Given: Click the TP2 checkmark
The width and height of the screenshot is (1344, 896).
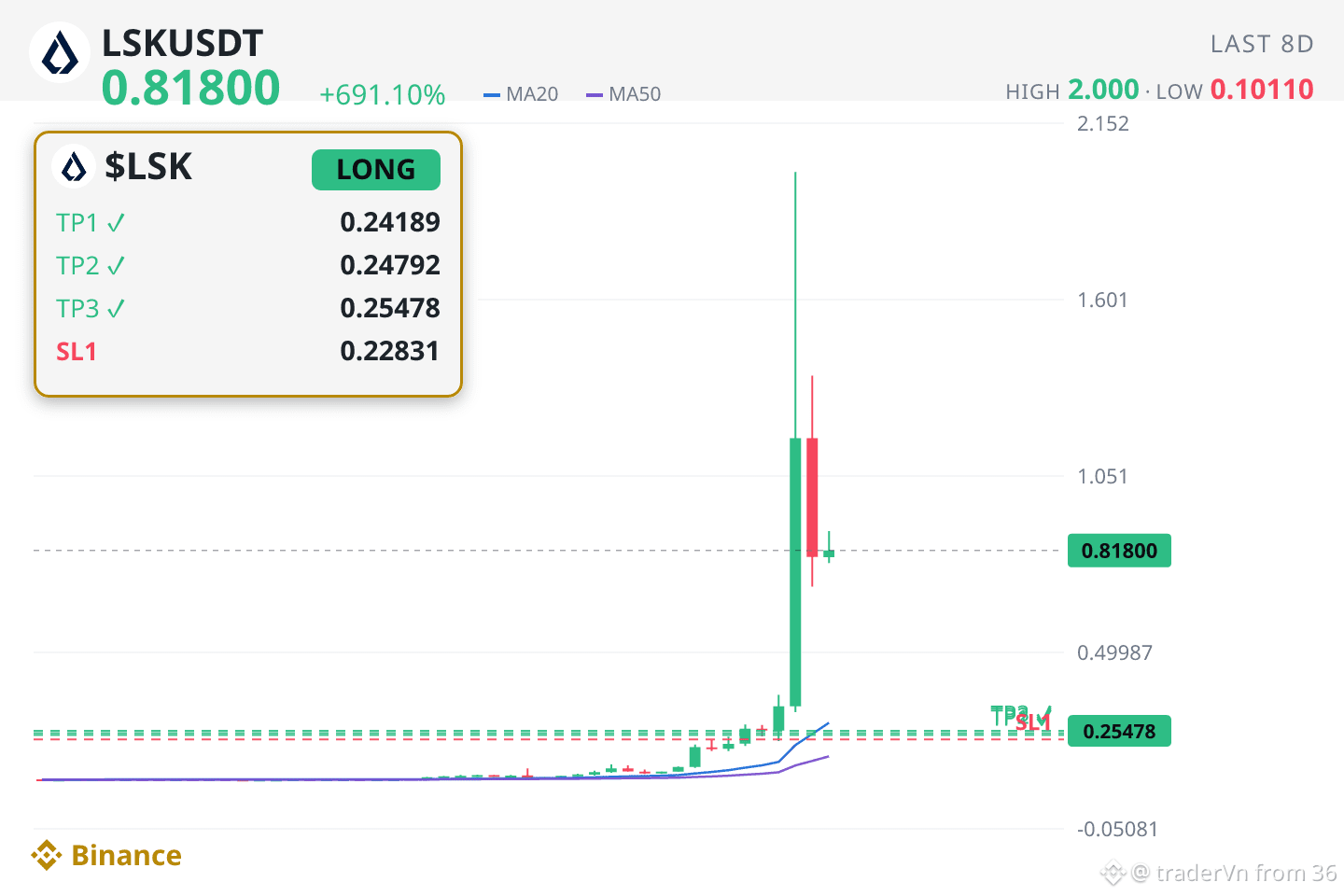Looking at the screenshot, I should pos(116,266).
